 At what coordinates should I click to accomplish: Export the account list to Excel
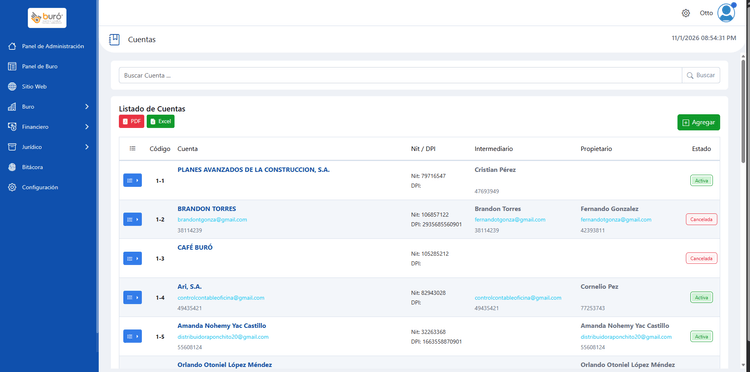[161, 121]
